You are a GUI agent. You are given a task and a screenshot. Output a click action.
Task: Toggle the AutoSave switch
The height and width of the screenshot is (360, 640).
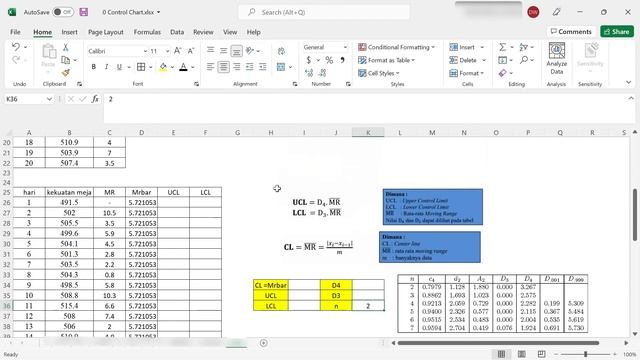coord(63,12)
